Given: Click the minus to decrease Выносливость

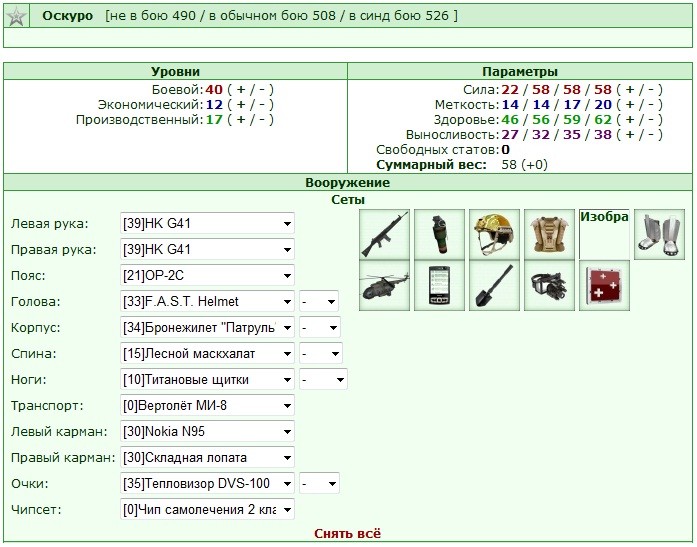Looking at the screenshot, I should coord(651,135).
